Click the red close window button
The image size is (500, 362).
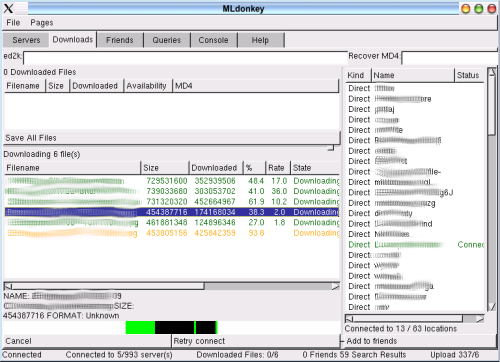(x=492, y=9)
